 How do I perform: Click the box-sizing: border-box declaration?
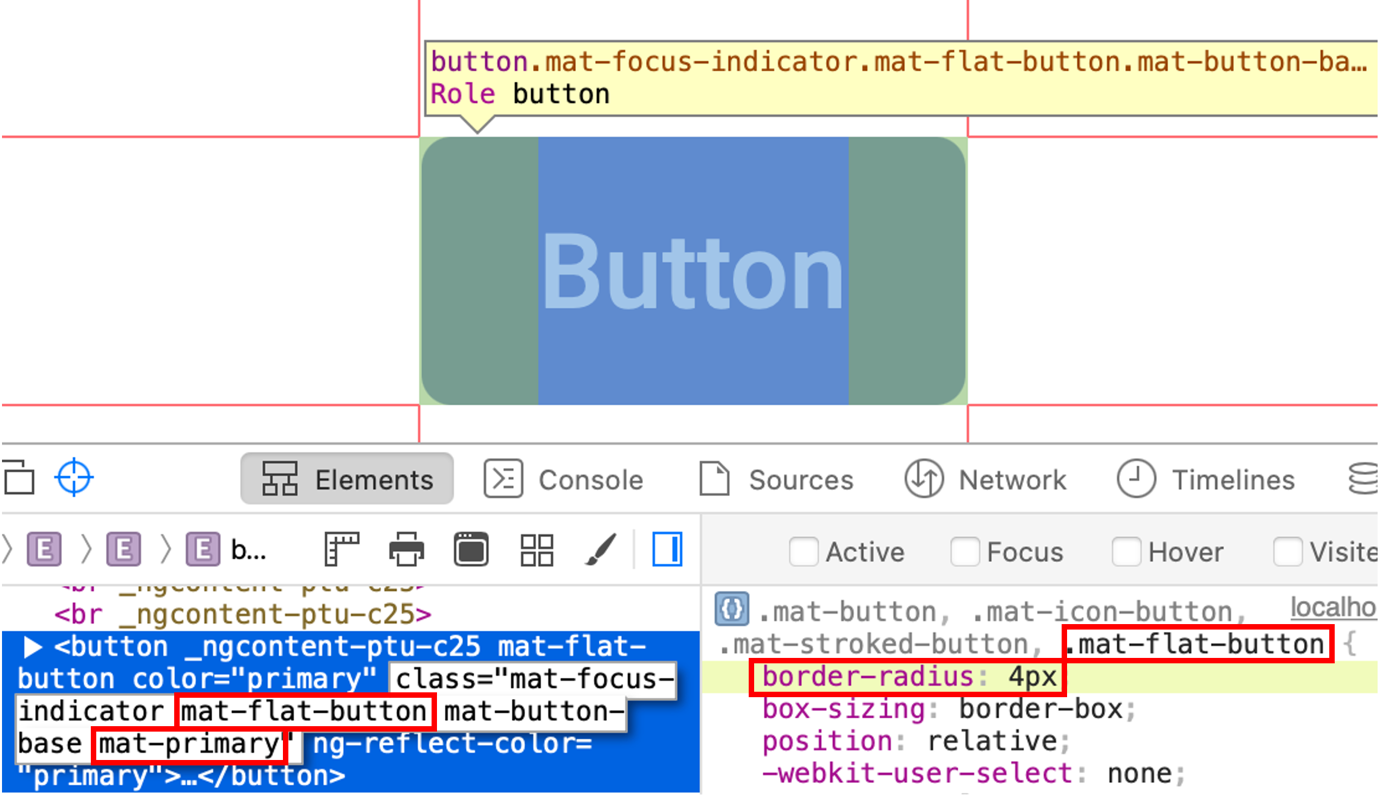(x=949, y=709)
